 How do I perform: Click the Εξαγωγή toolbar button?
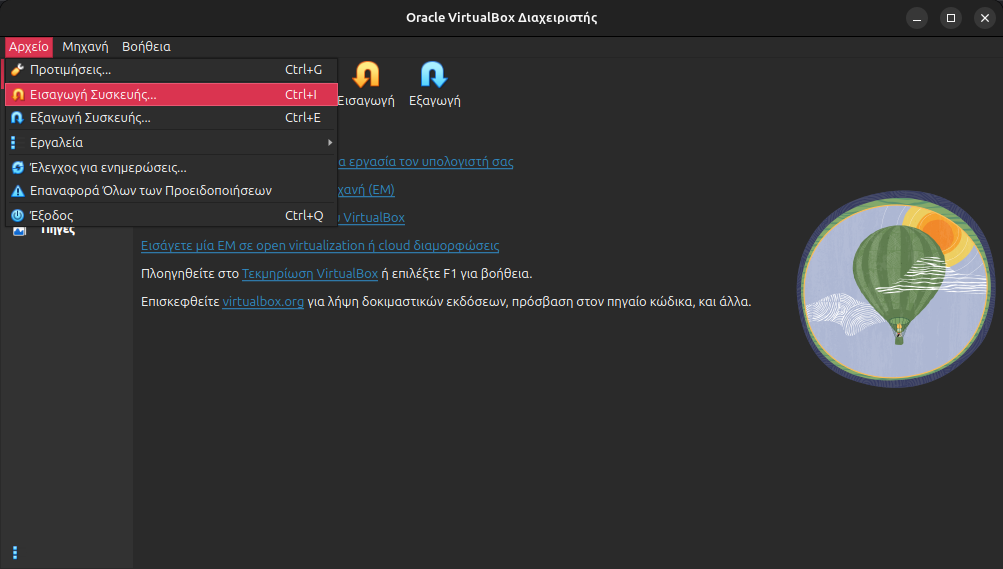(434, 84)
